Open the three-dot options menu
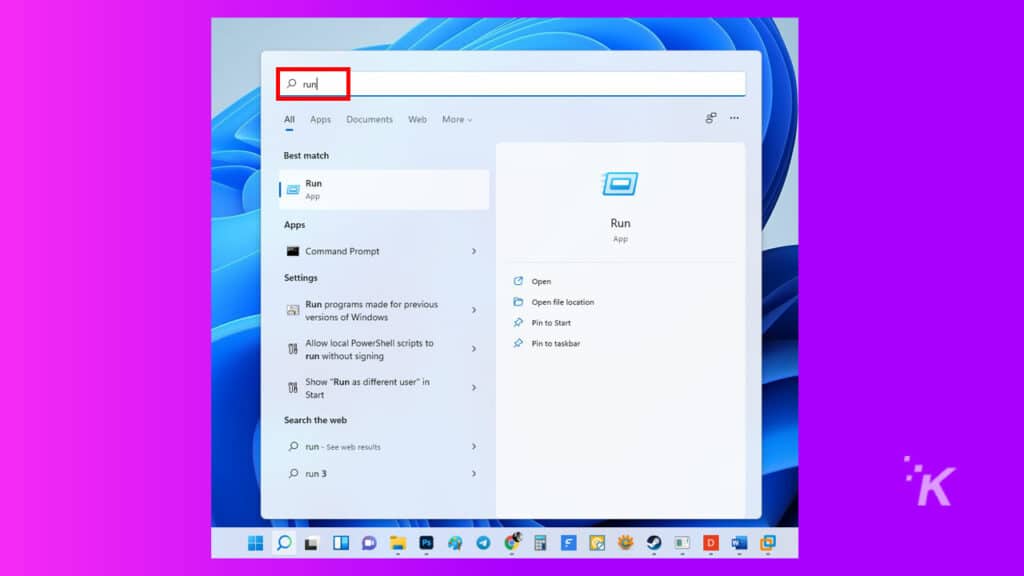 [735, 118]
